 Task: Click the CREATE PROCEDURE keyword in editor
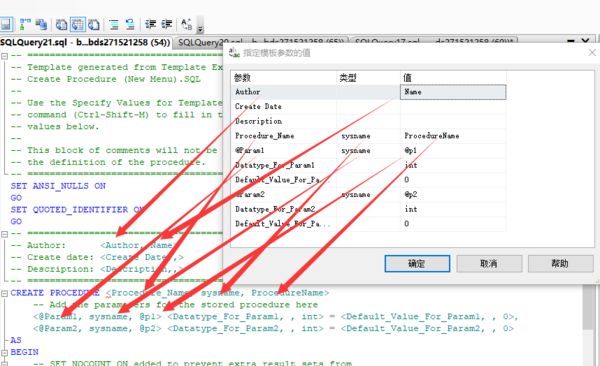[55, 293]
